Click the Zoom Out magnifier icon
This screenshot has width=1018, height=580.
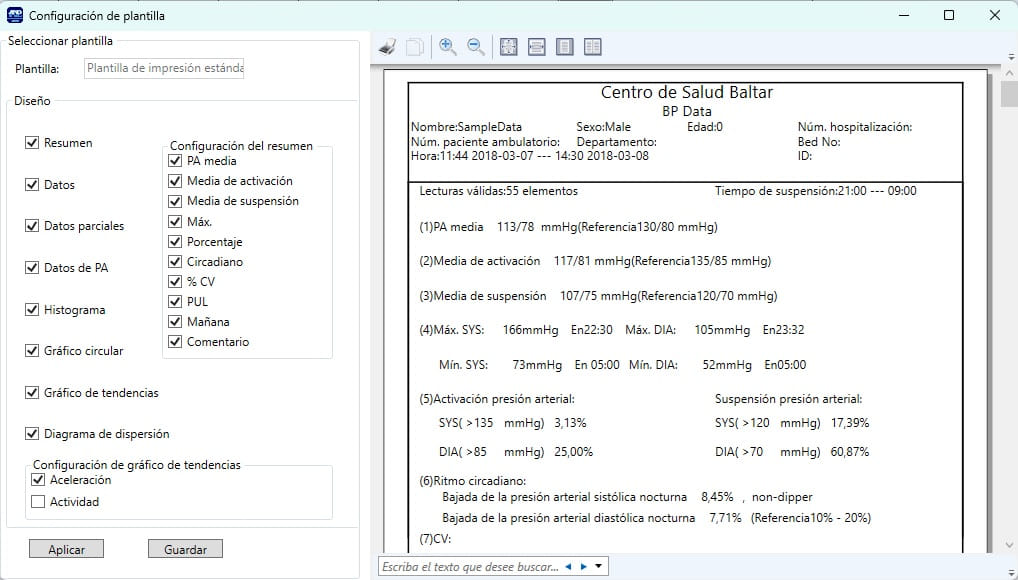(475, 47)
